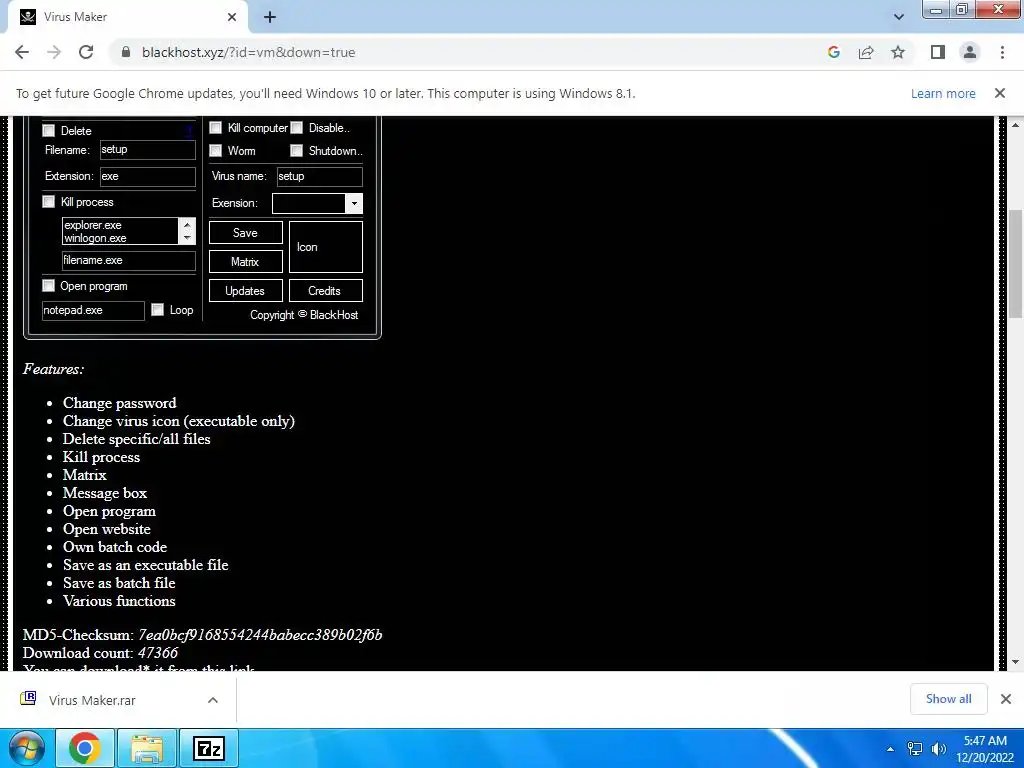Click the notepad.exe field
The width and height of the screenshot is (1024, 768).
[x=93, y=311]
